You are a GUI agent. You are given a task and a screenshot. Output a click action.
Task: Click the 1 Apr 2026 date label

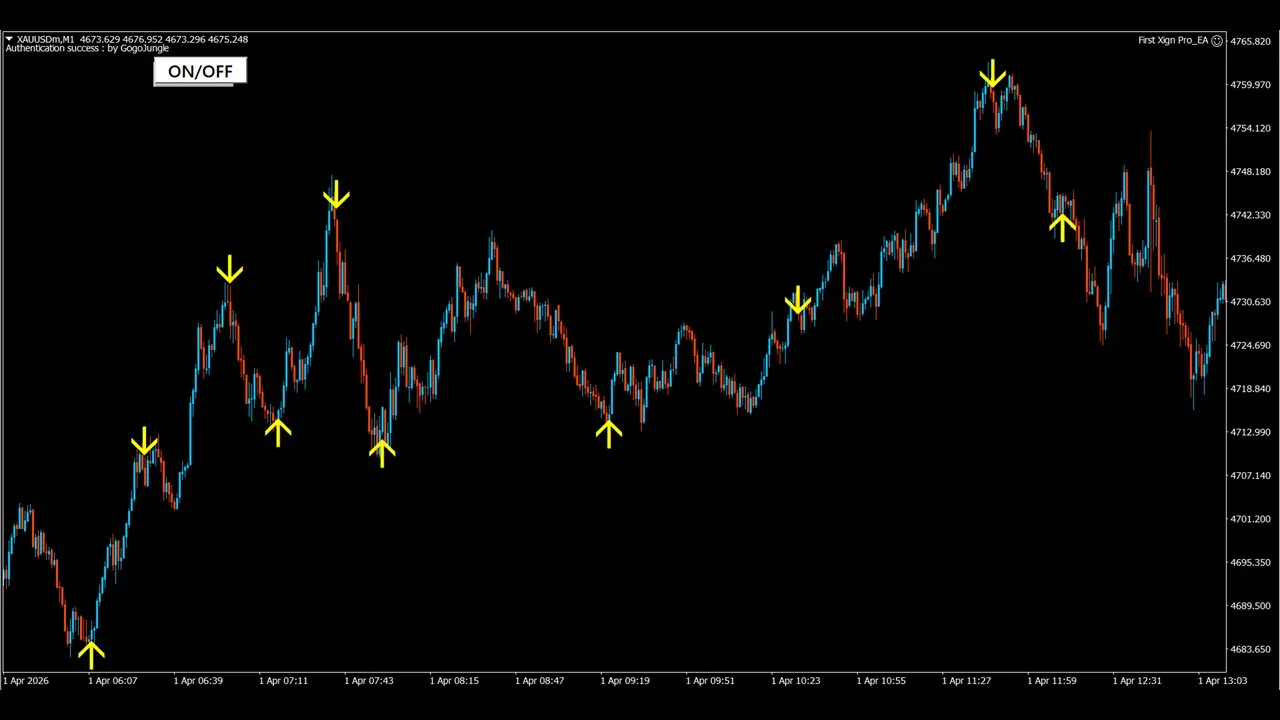[27, 681]
